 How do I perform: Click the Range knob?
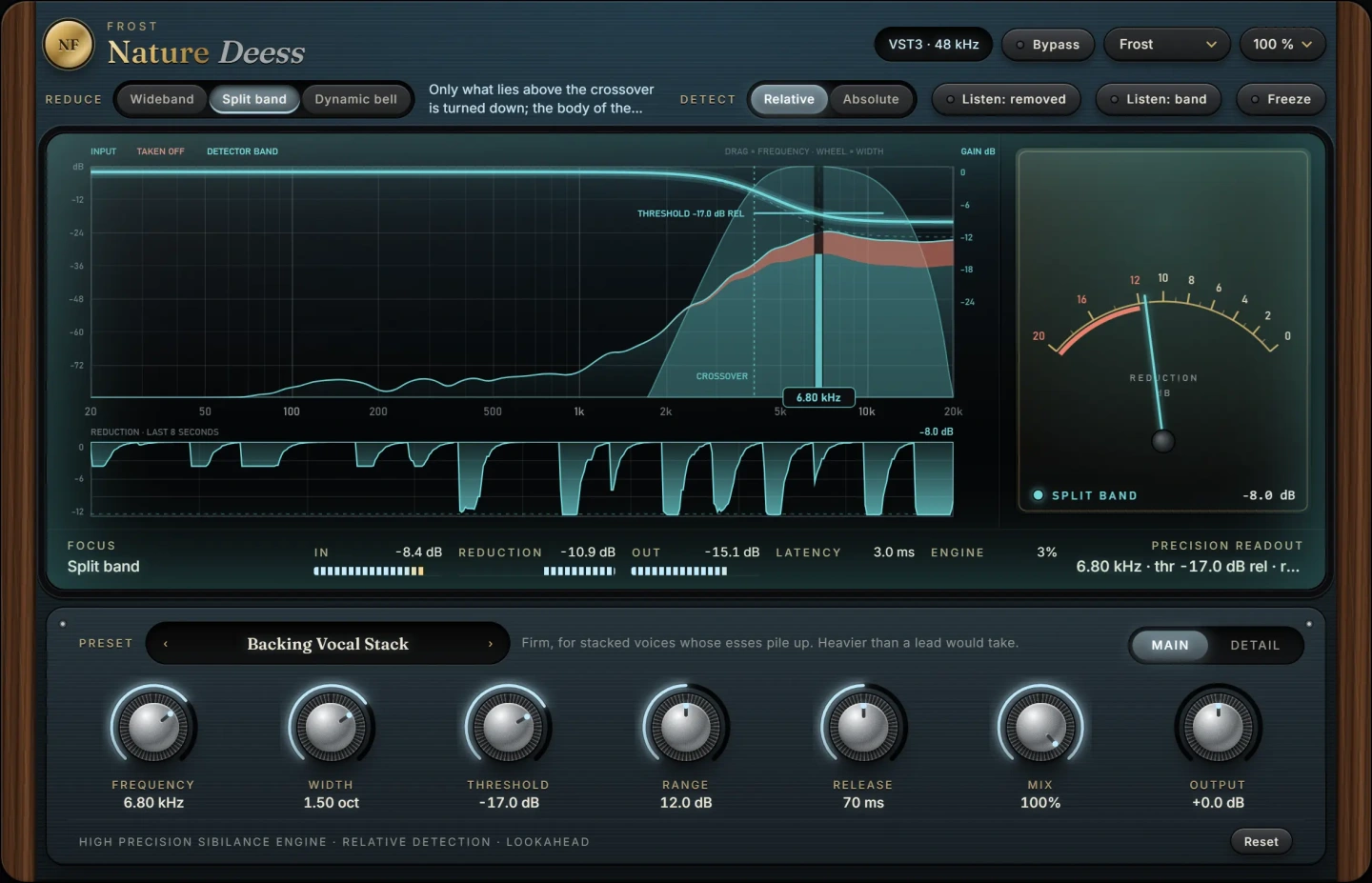[x=686, y=728]
